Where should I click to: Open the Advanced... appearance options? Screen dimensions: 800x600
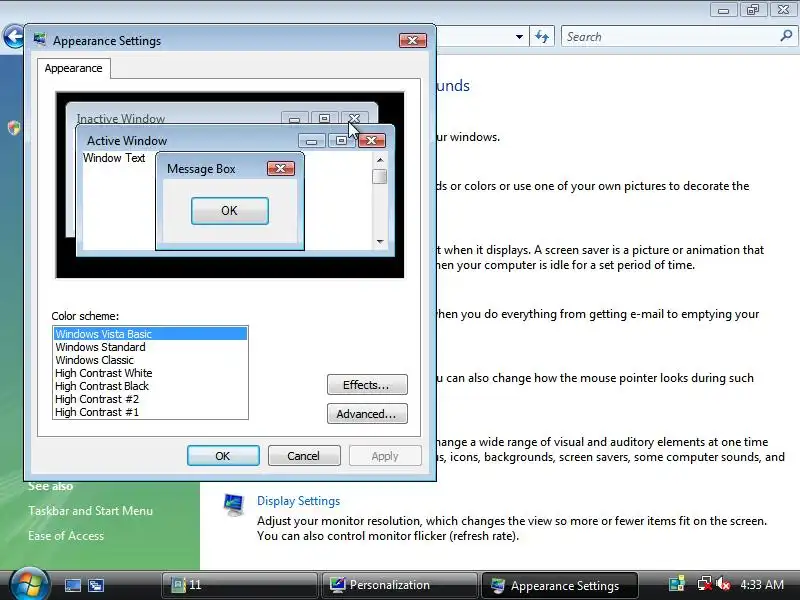pos(367,414)
